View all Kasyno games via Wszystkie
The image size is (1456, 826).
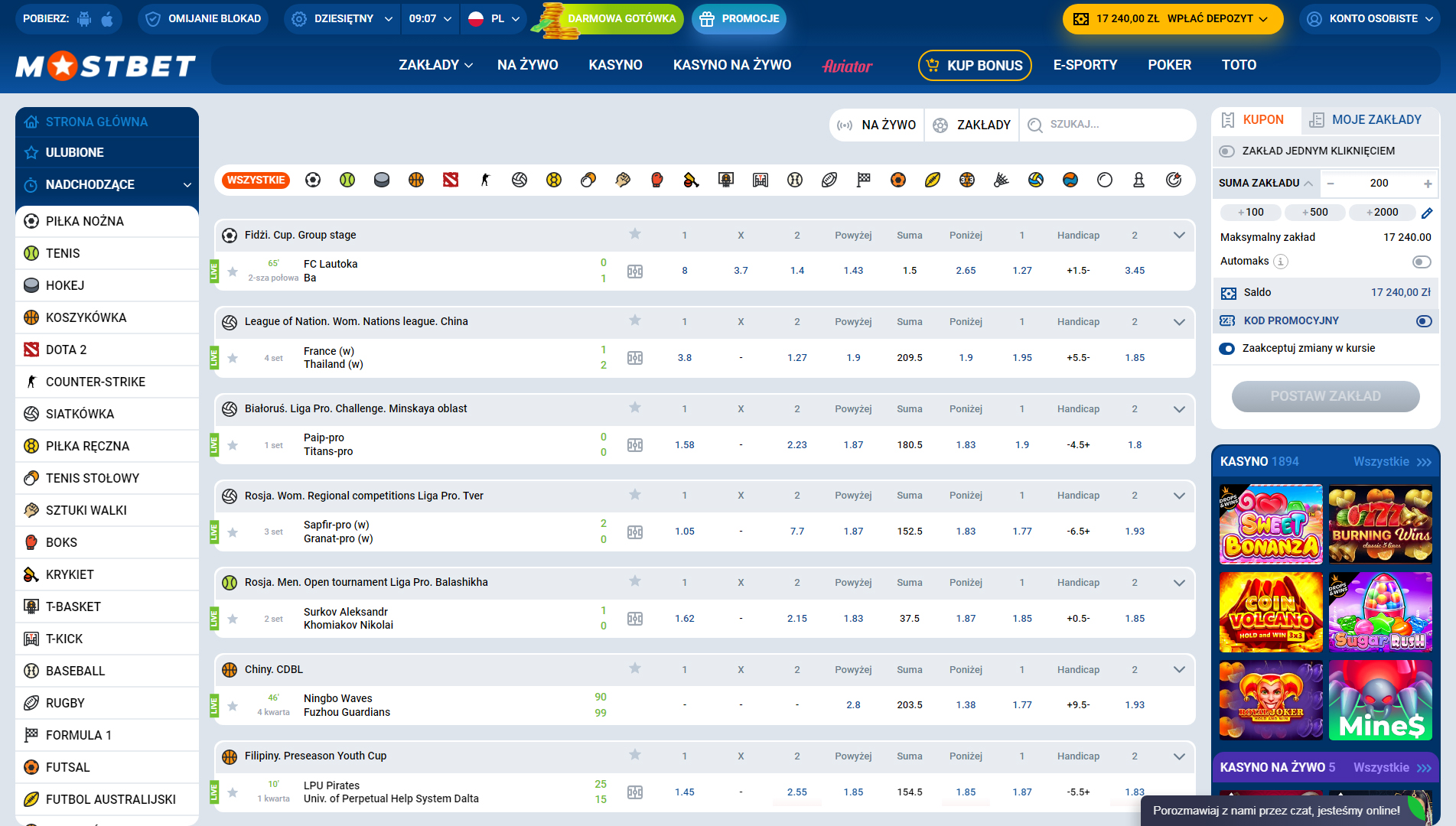tap(1392, 462)
